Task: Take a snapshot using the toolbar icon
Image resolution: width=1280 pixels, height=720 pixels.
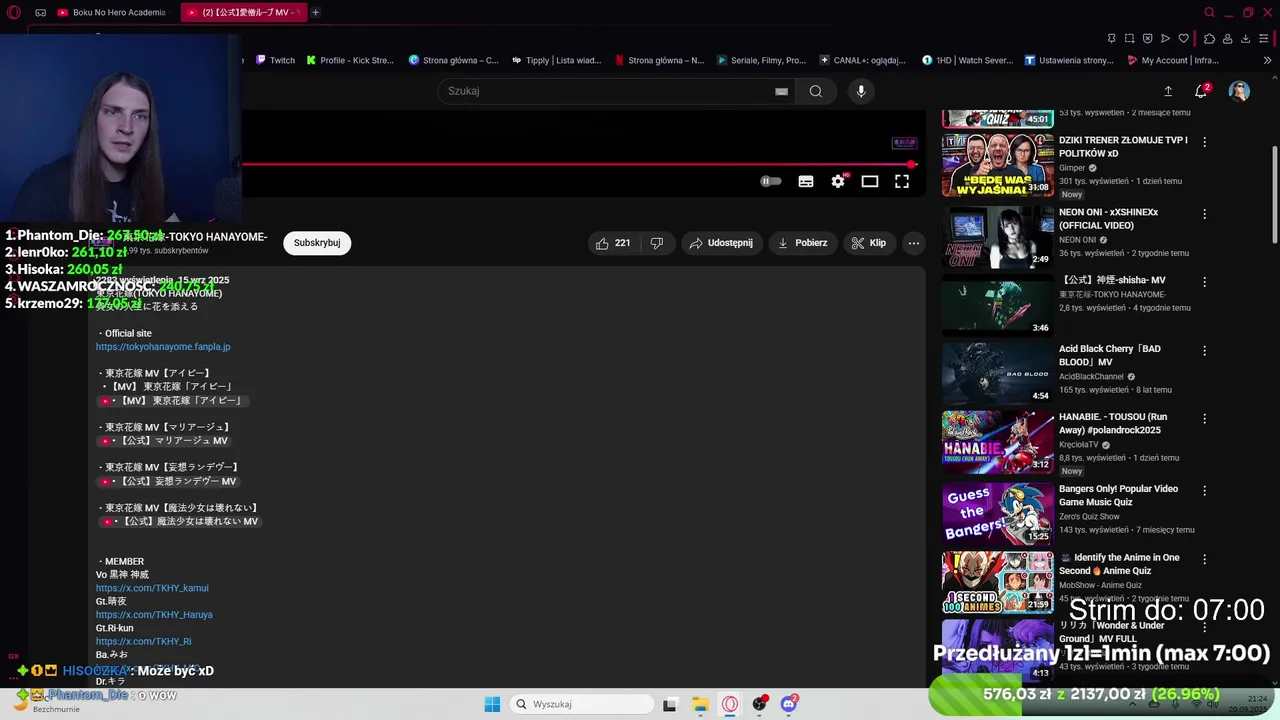Action: pos(1129,39)
